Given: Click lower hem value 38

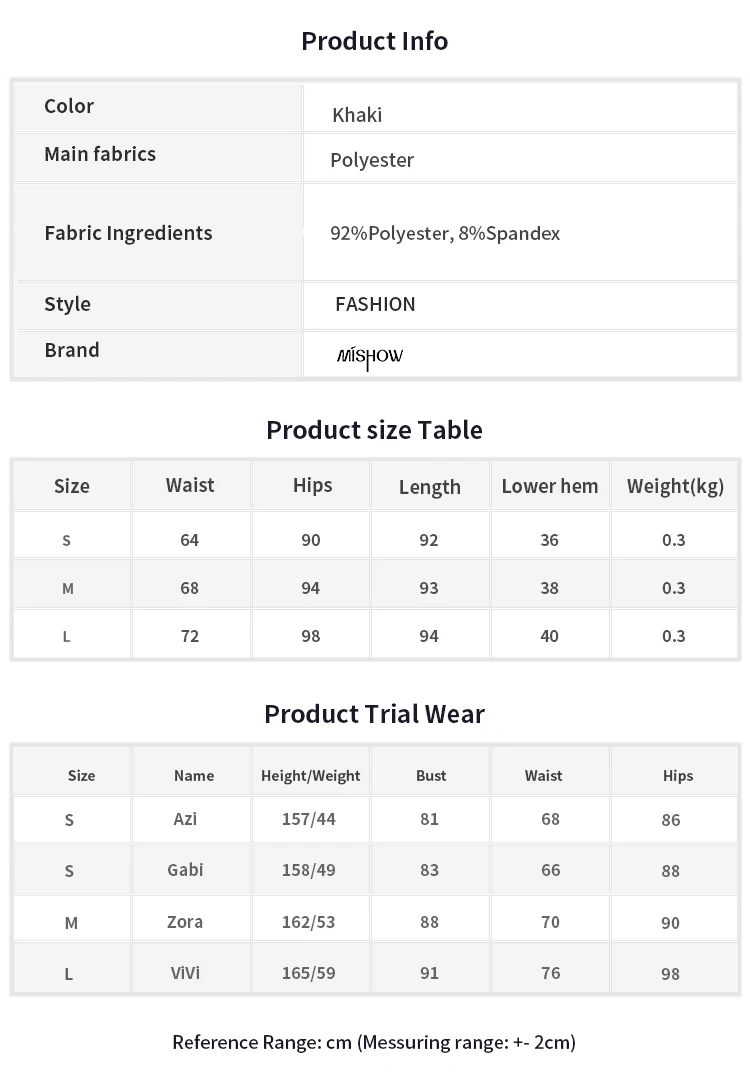Looking at the screenshot, I should coord(549,588).
